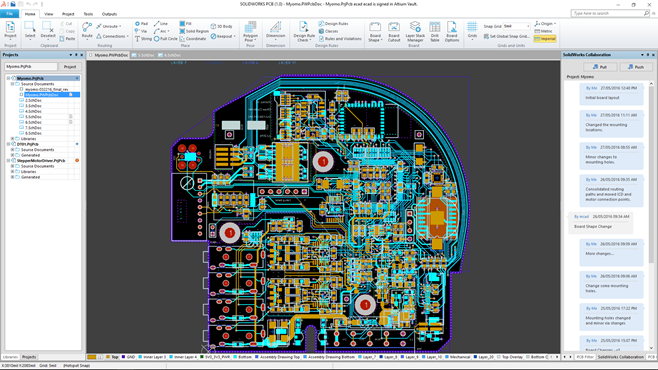Screen dimensions: 658x370
Task: Open the Libraries panel tab
Action: 10,357
